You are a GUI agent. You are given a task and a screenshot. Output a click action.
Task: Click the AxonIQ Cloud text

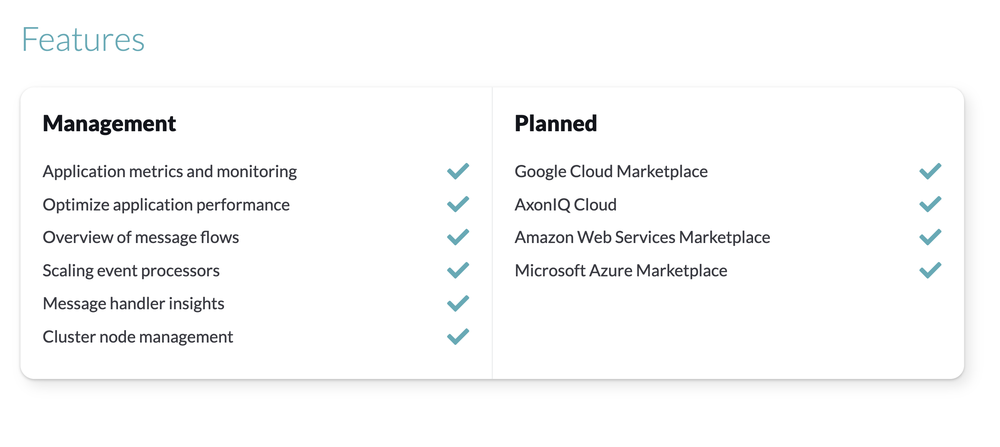(x=566, y=204)
